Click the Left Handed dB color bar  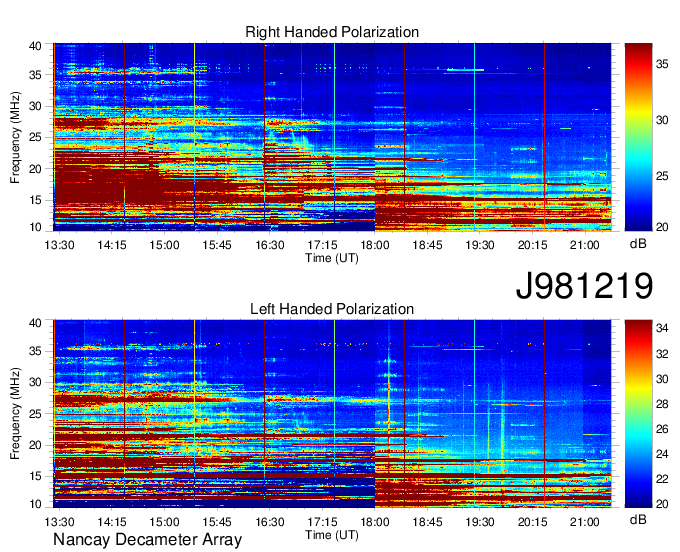pos(638,414)
